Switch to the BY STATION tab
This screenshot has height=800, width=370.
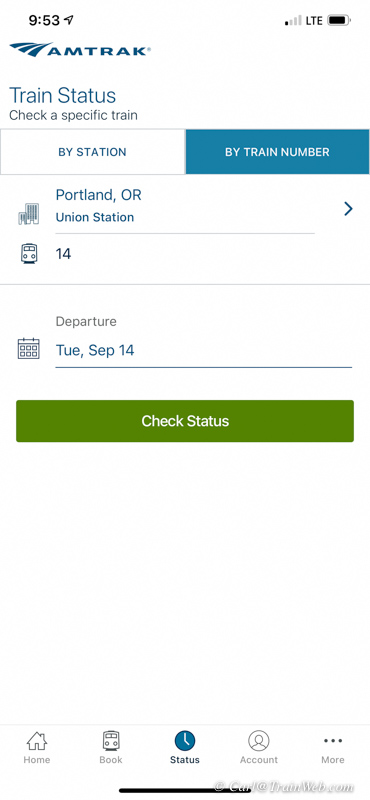point(92,152)
